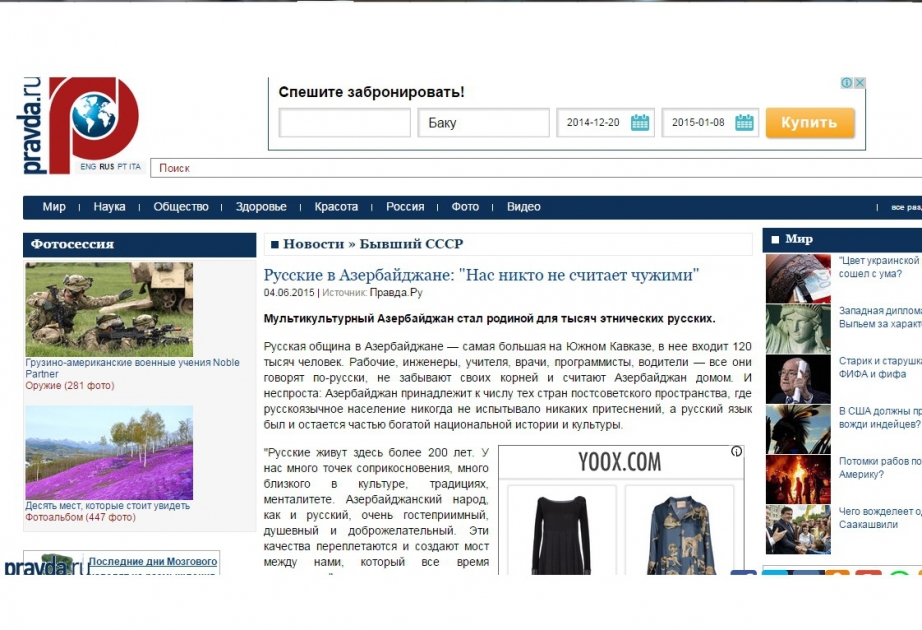Open the Здоровье navigation menu item
This screenshot has width=922, height=630.
tap(261, 206)
